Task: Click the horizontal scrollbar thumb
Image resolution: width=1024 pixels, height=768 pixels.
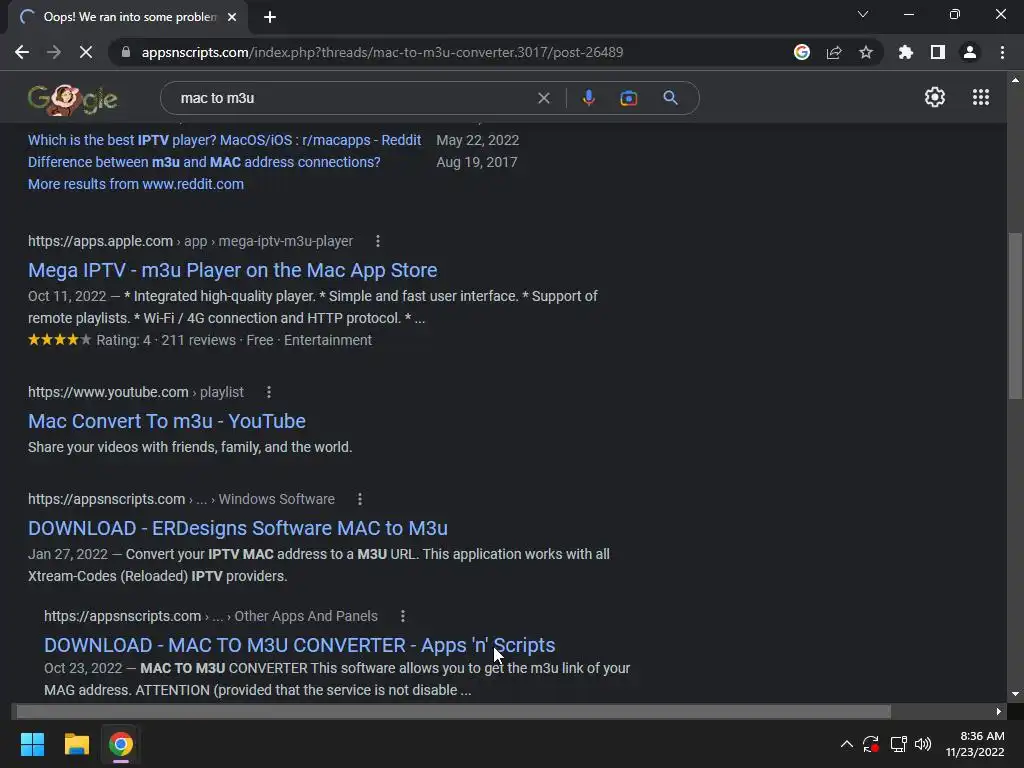Action: coord(453,711)
